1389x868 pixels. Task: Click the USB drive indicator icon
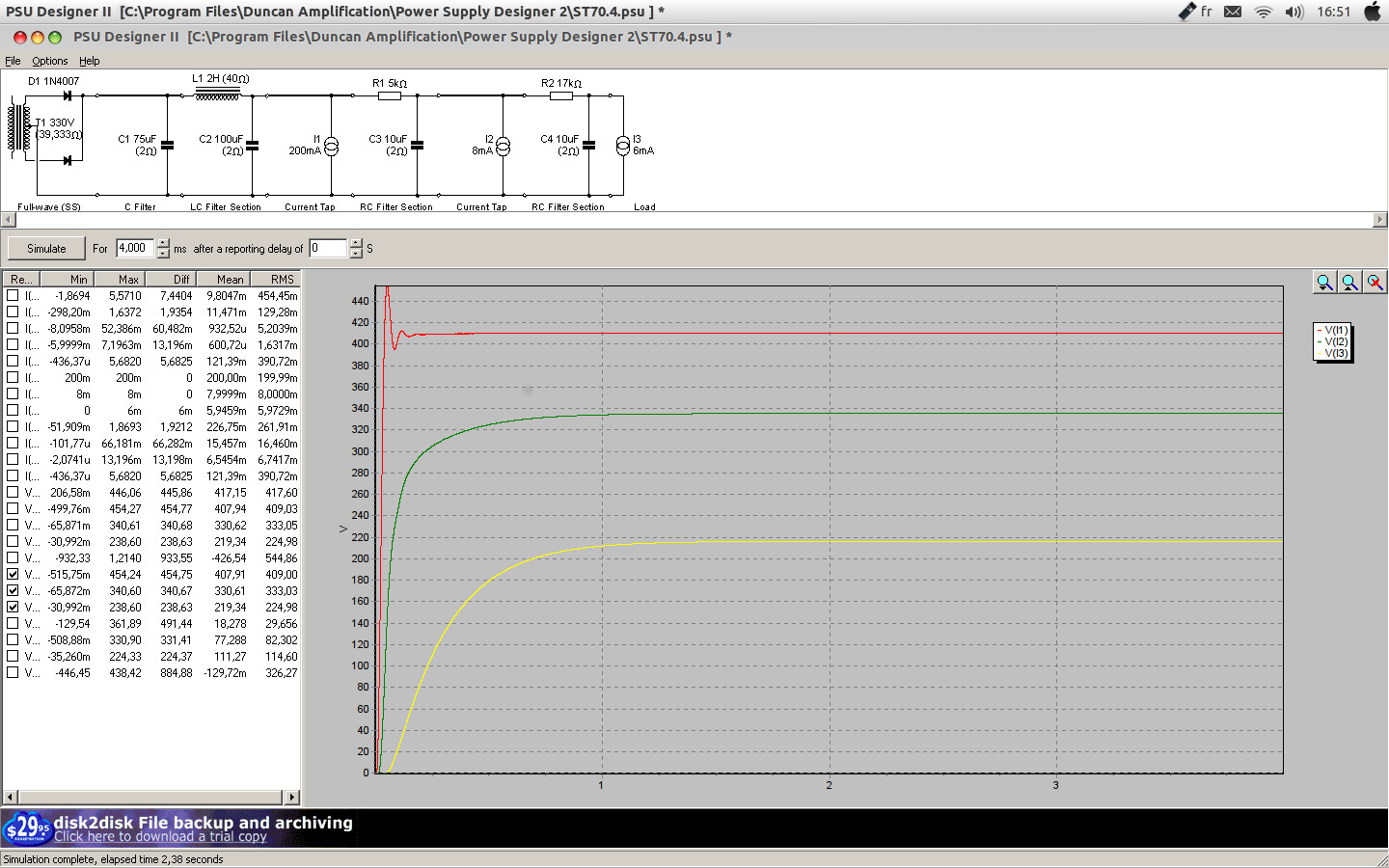[x=1187, y=12]
